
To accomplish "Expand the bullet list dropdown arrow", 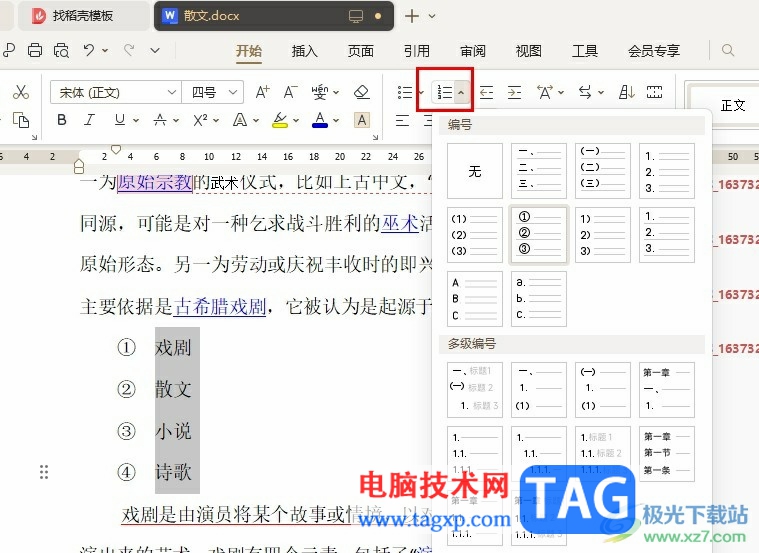I will 421,92.
